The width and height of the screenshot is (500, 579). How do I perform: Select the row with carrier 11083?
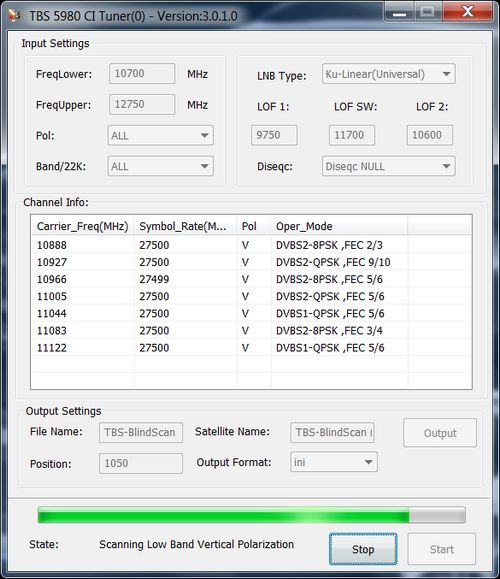(251, 330)
